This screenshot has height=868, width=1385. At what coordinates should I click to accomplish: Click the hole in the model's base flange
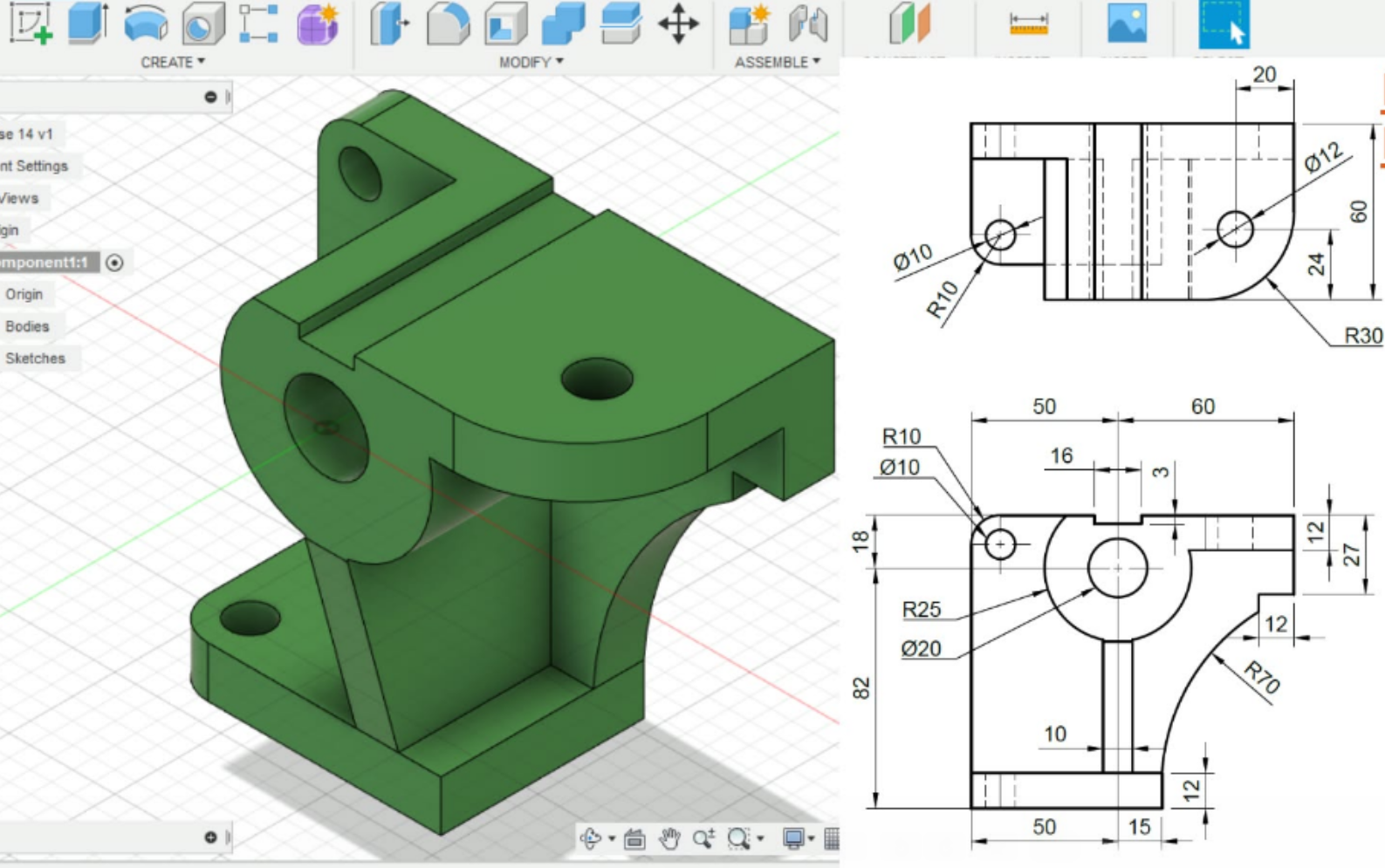tap(250, 619)
